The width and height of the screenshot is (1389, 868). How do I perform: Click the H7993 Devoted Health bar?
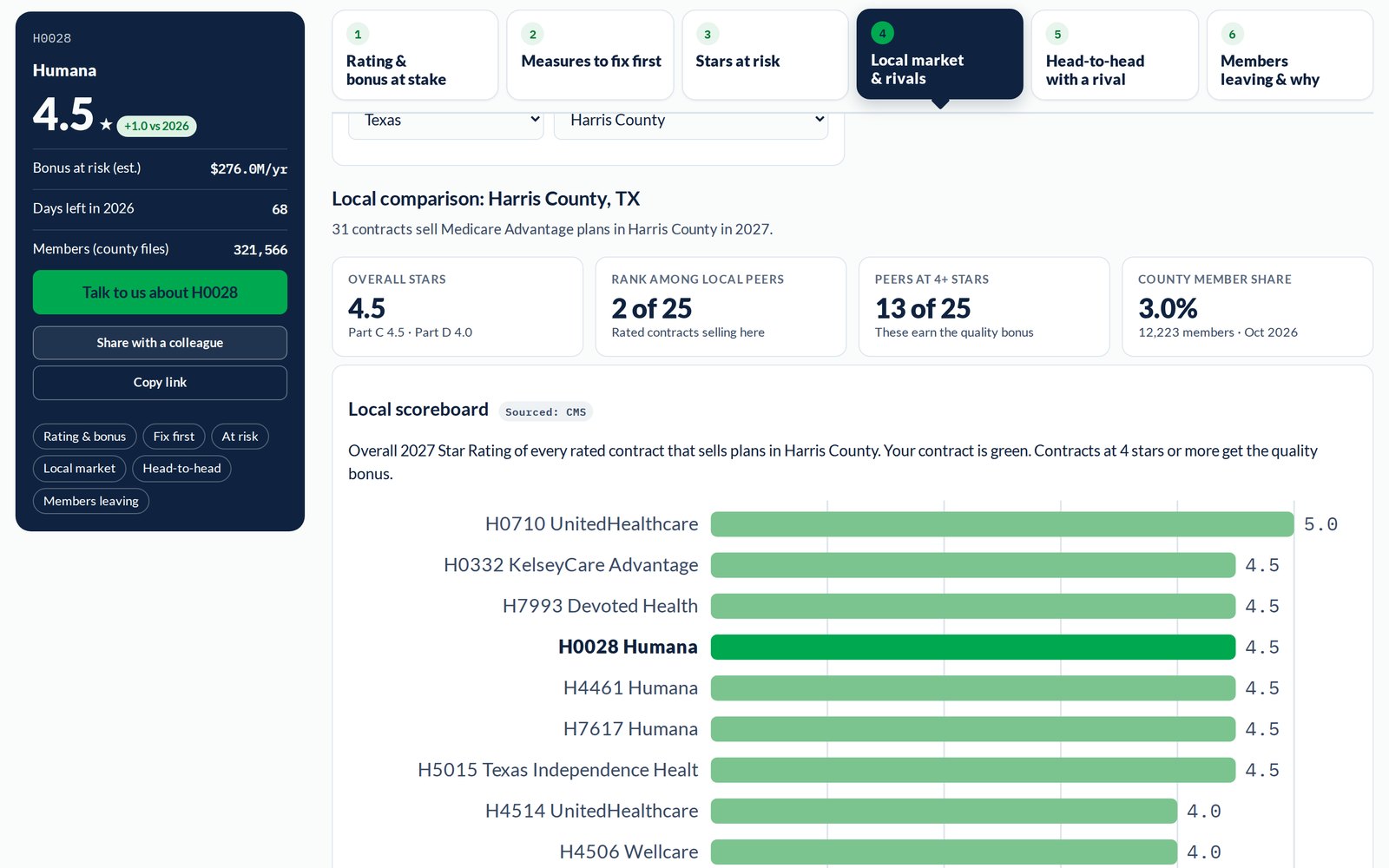coord(973,606)
